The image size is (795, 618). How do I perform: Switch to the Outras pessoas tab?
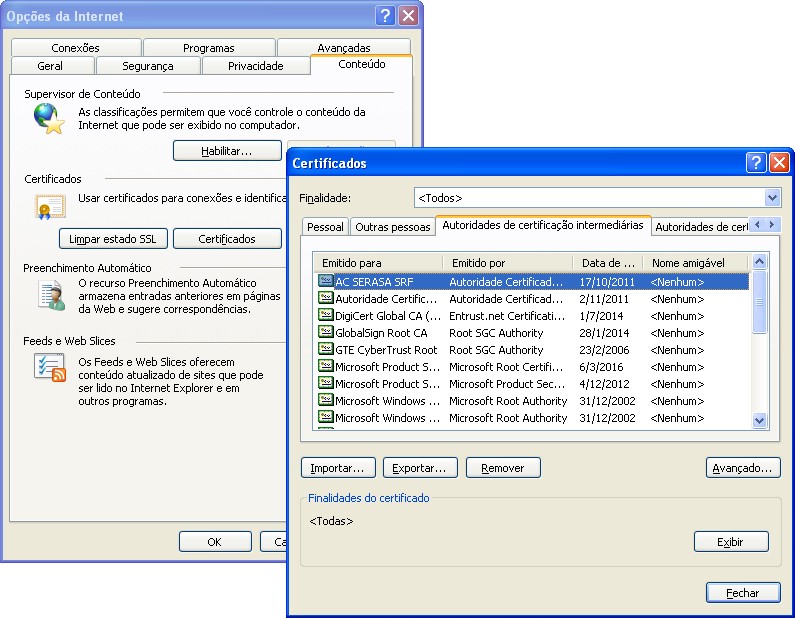pos(392,227)
